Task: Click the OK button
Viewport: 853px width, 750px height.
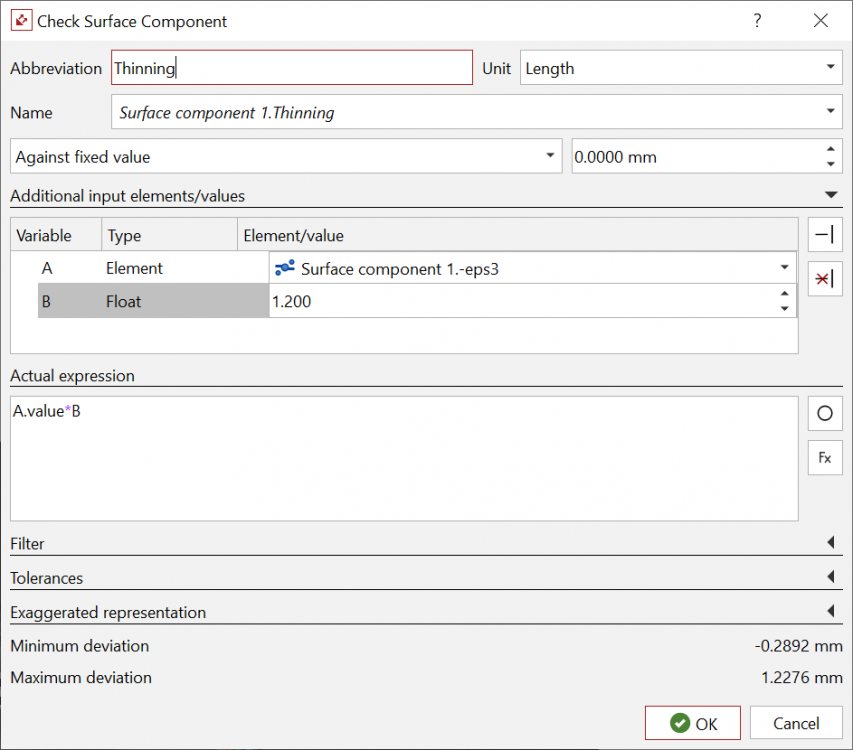Action: click(x=693, y=723)
